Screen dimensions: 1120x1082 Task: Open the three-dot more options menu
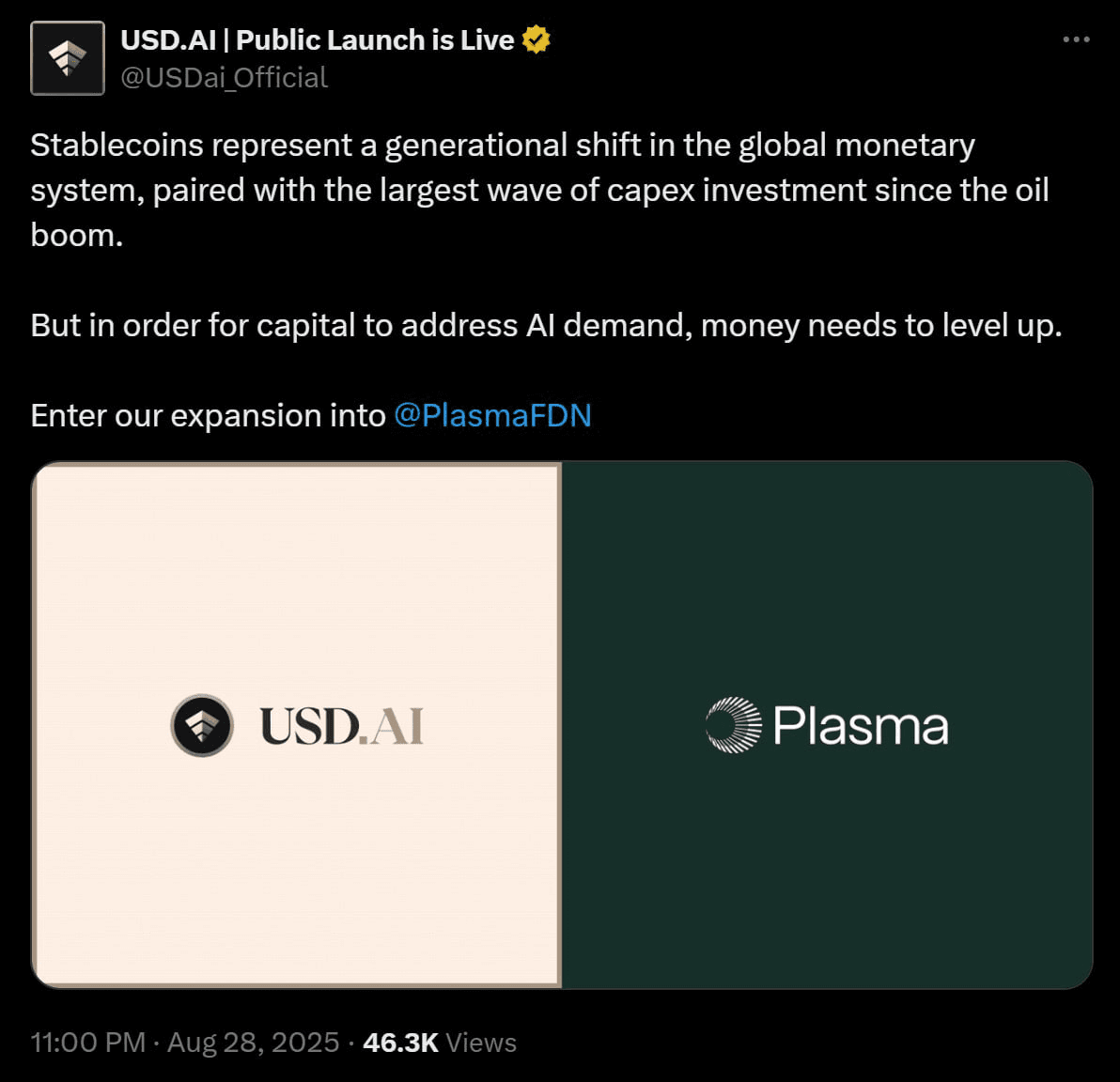[1076, 39]
